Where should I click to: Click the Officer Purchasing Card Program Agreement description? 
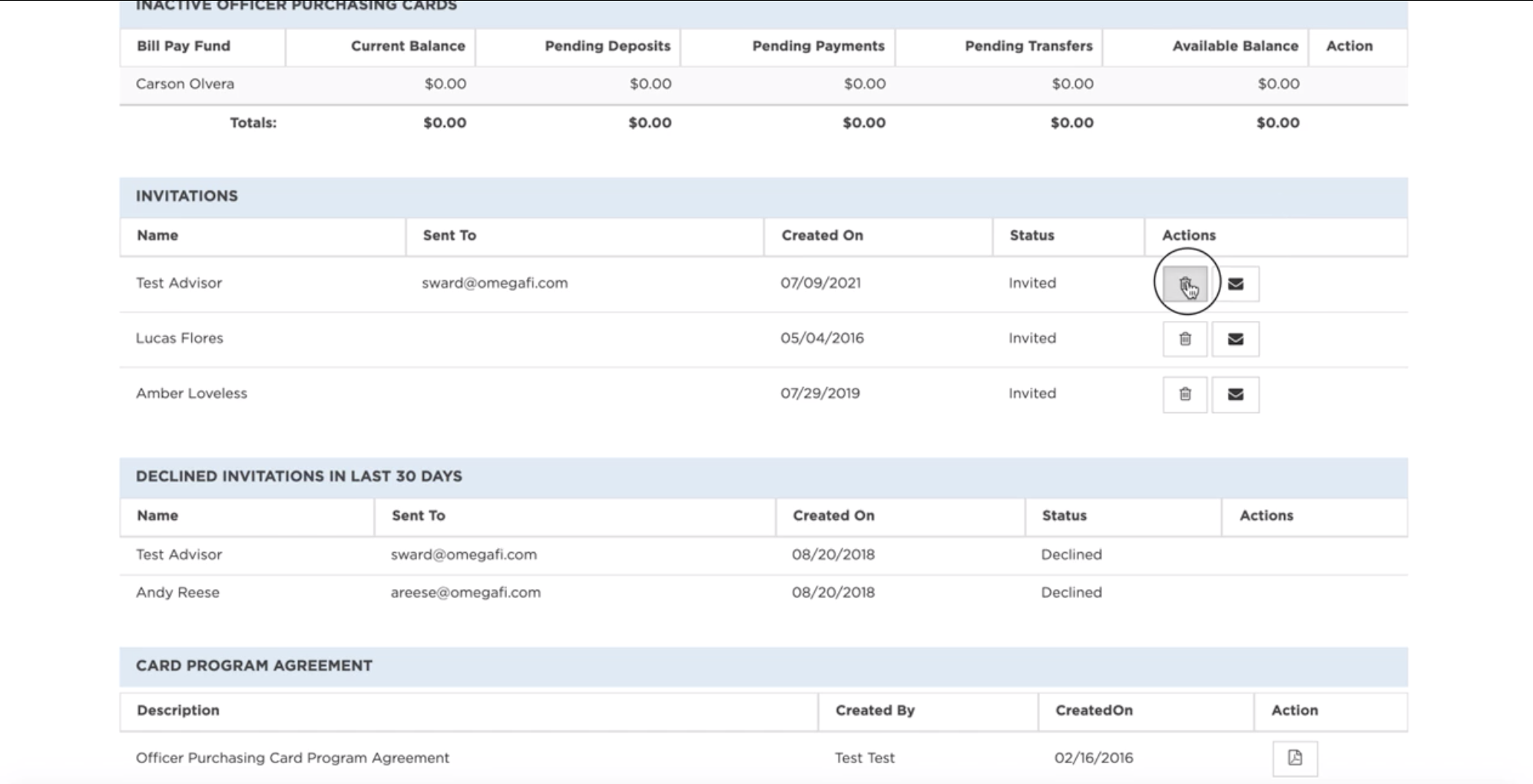293,758
